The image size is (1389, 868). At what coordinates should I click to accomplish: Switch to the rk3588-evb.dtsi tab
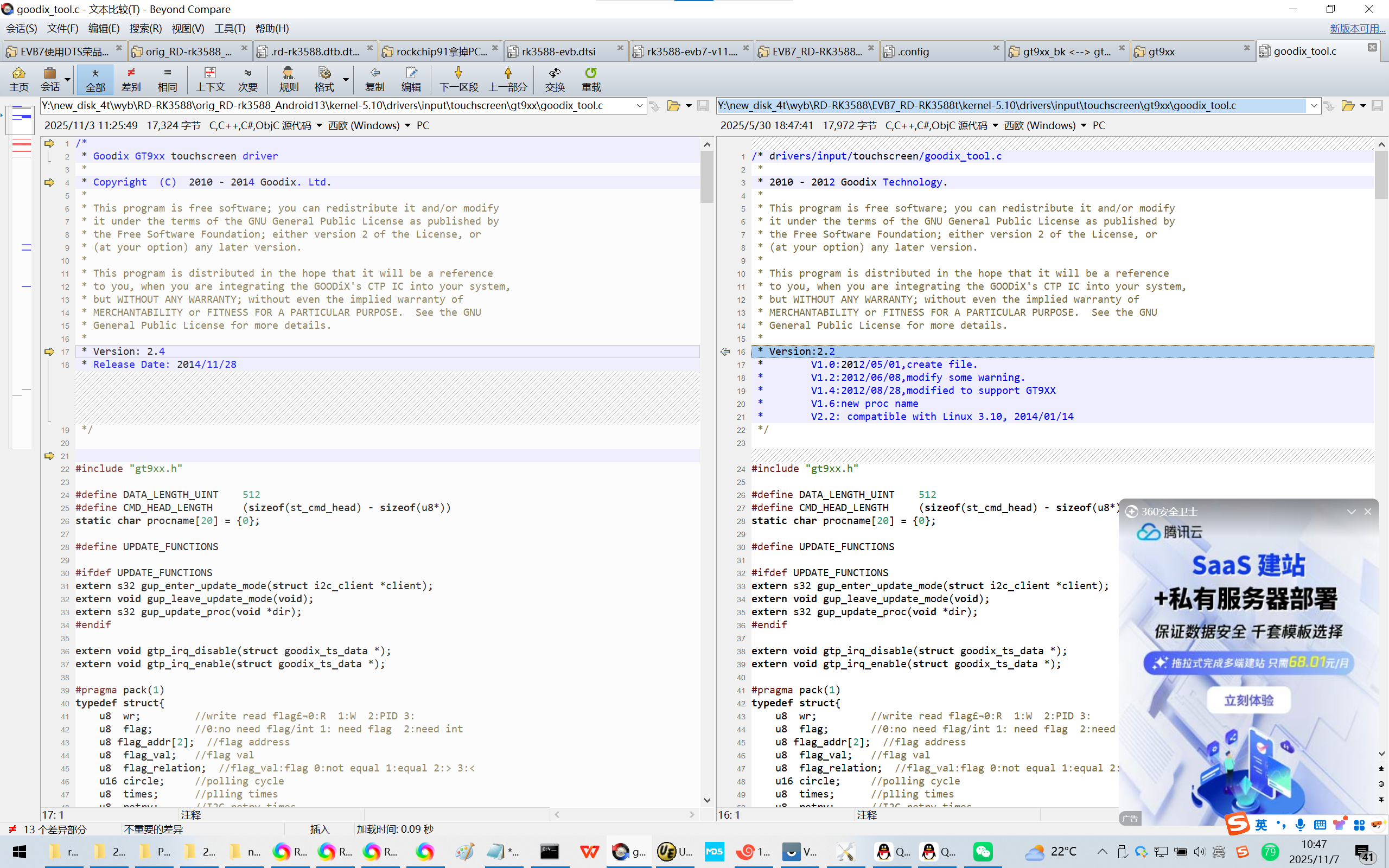point(558,52)
